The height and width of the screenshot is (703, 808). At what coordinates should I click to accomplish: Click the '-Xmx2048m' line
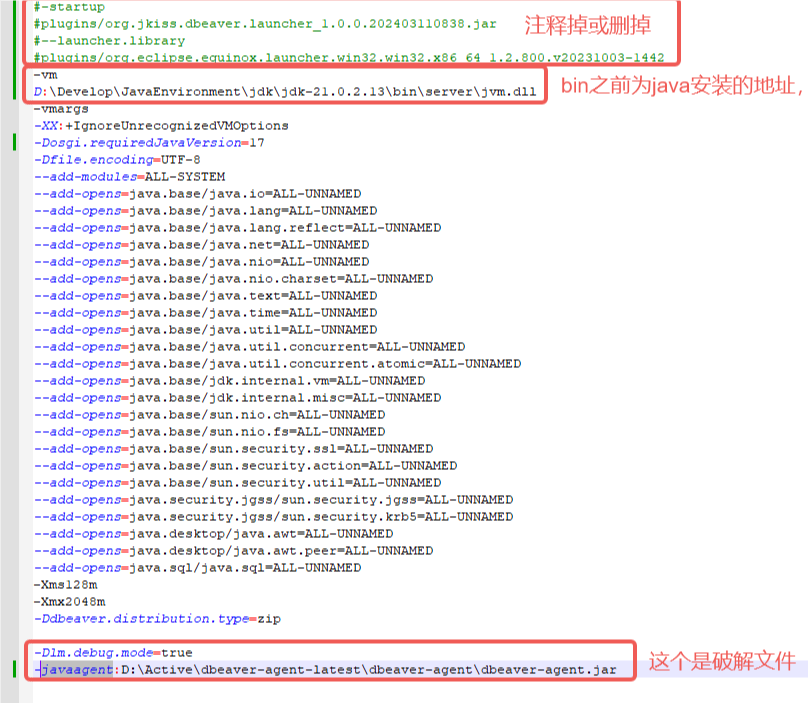70,602
